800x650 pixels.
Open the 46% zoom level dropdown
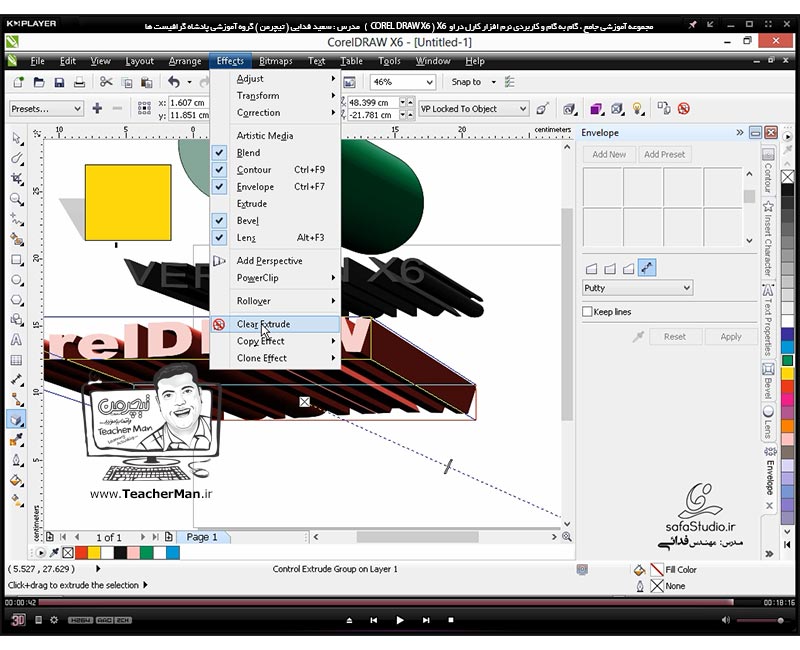tap(403, 82)
